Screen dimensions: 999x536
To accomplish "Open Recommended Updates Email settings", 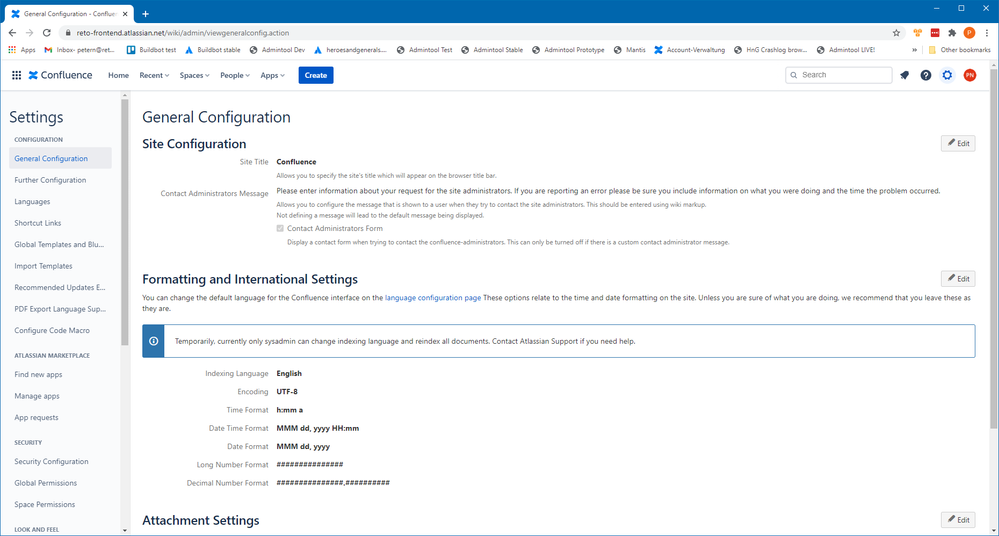I will click(61, 287).
